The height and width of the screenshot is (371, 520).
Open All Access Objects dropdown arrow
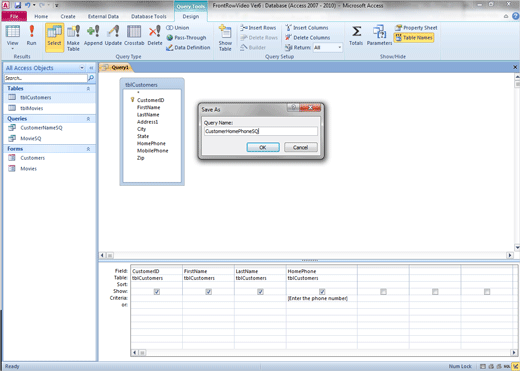82,68
